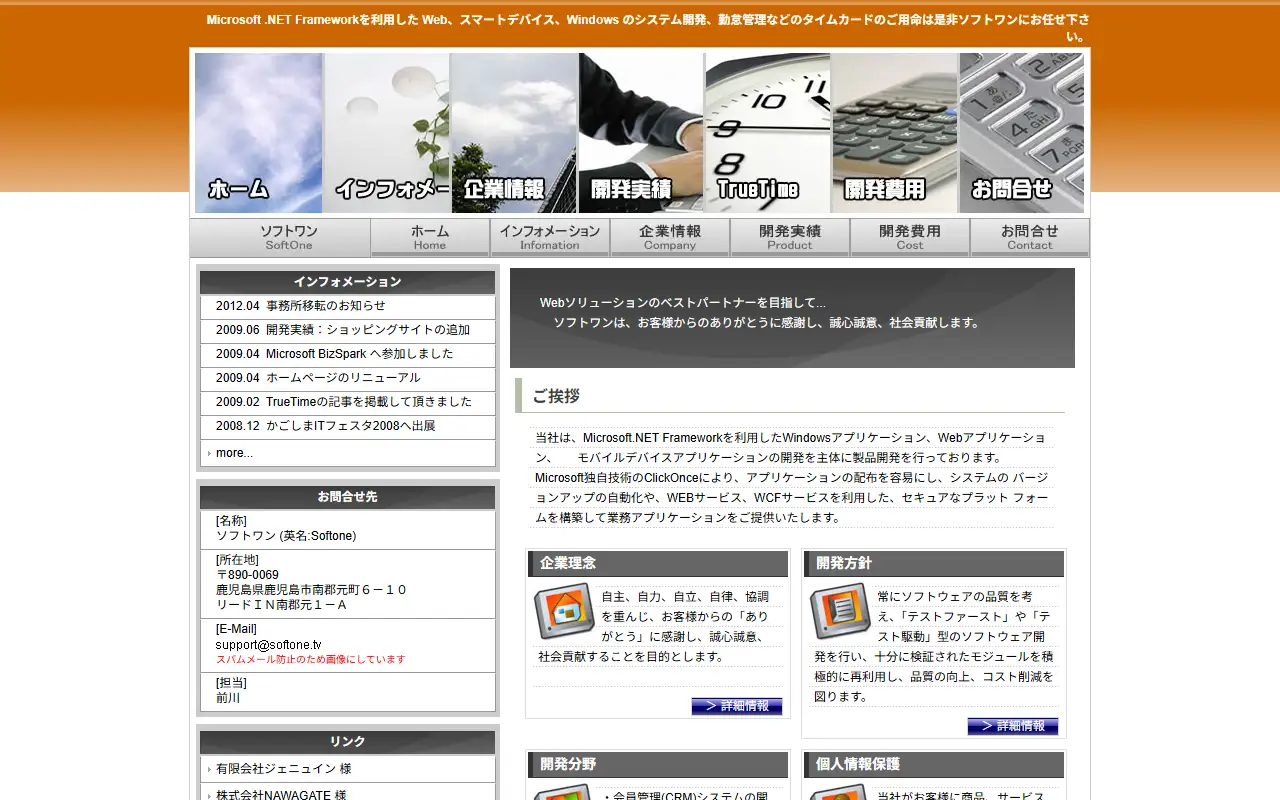This screenshot has height=800, width=1280.
Task: Click the インフォメーション sidebar header
Action: (347, 282)
